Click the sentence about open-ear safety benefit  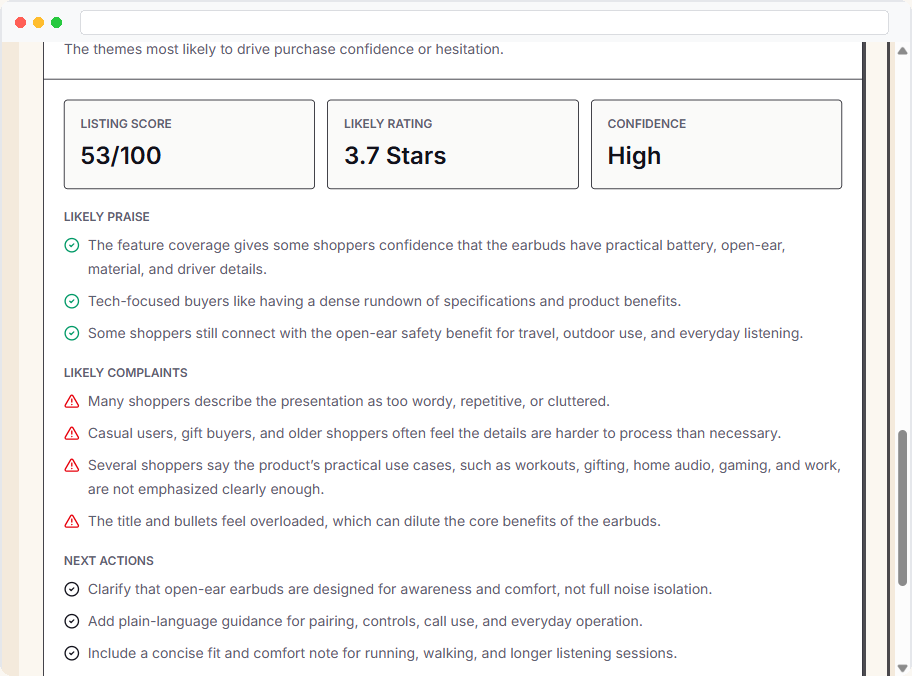pos(446,333)
